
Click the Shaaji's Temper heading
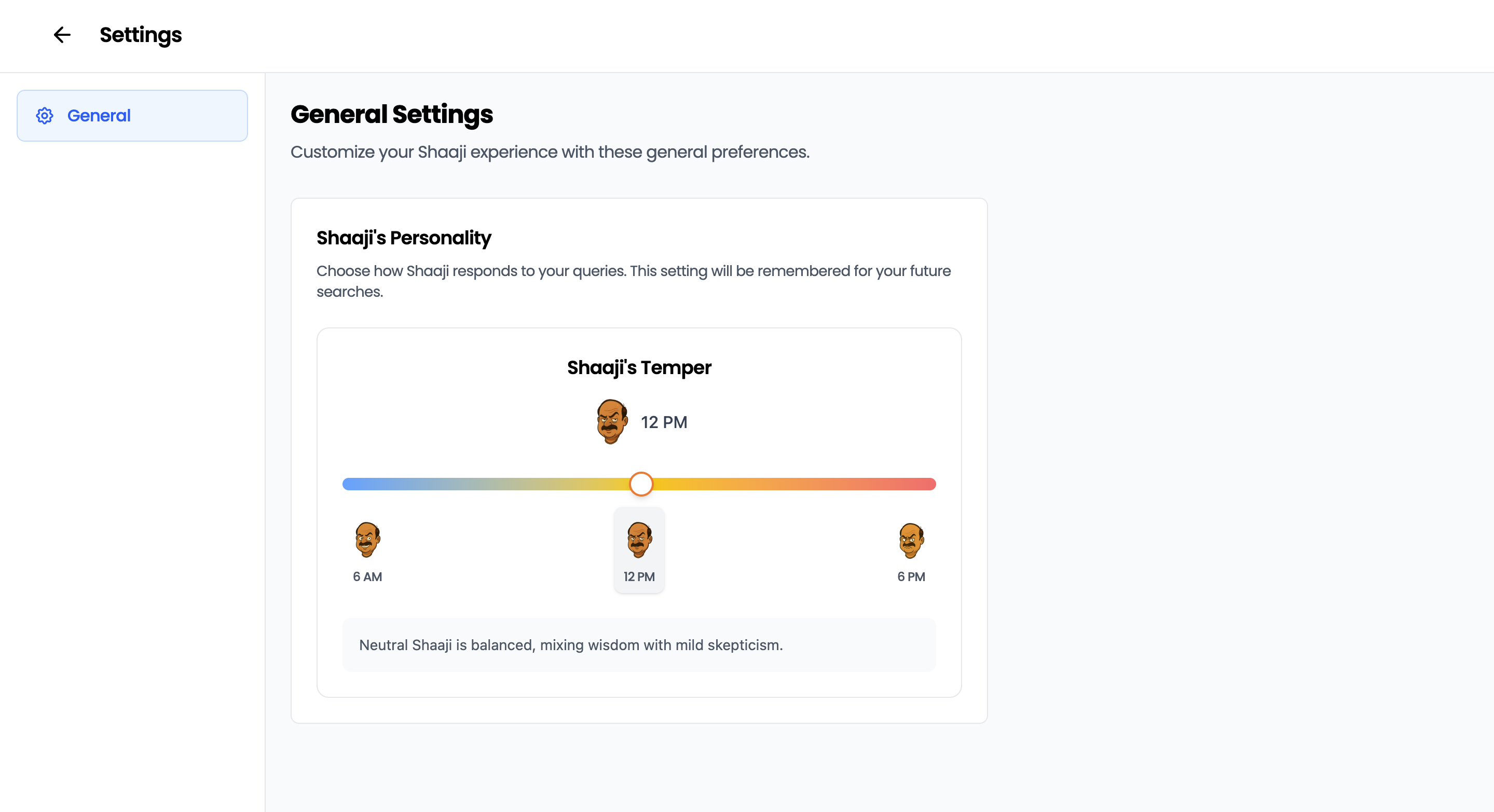coord(639,367)
